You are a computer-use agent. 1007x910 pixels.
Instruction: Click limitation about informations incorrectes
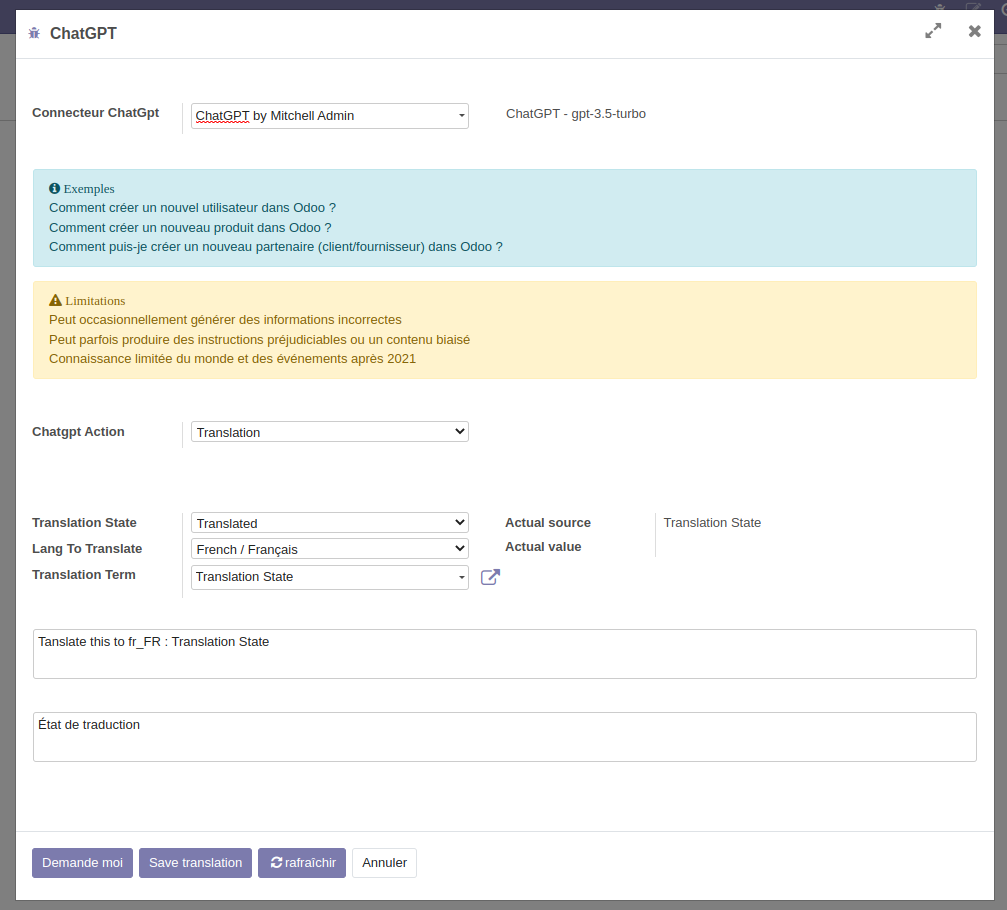point(225,320)
